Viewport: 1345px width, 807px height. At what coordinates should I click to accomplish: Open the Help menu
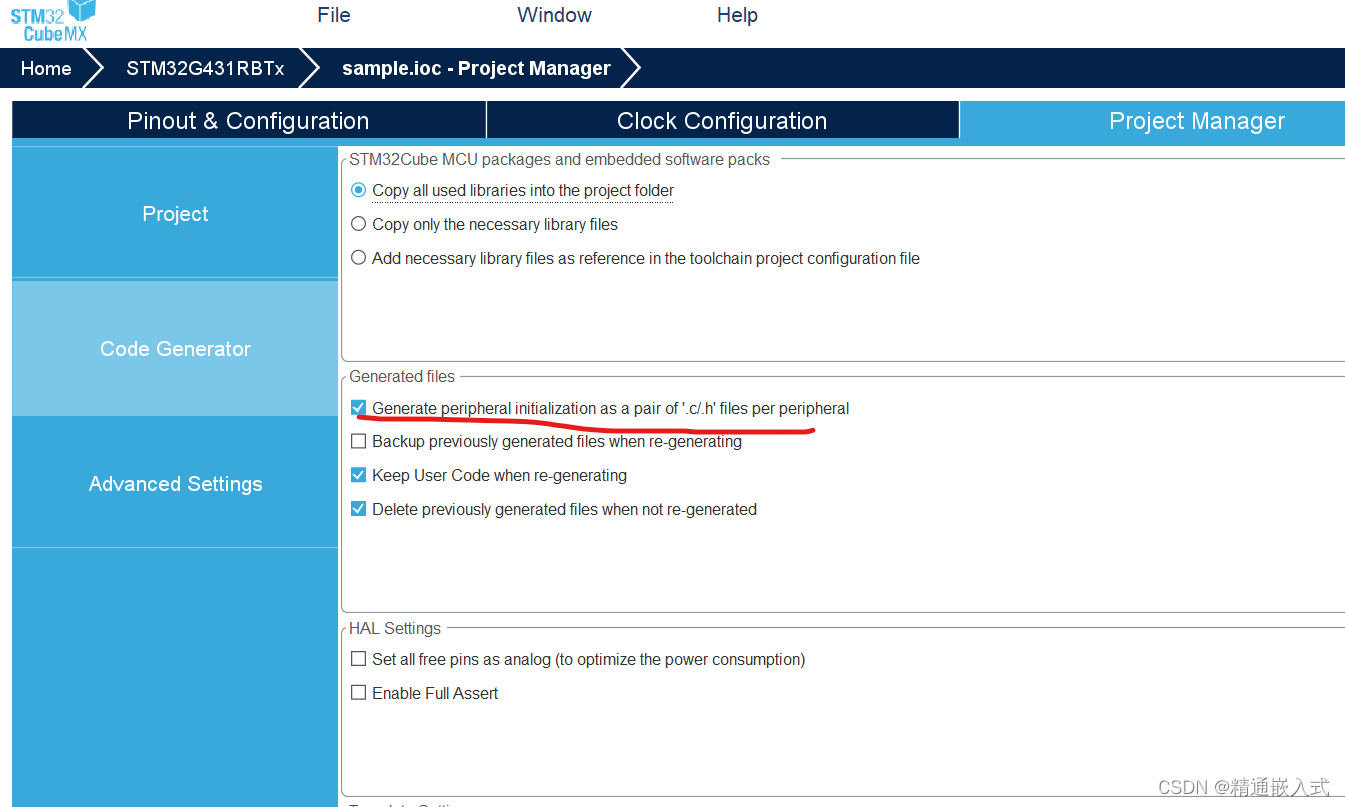(x=738, y=15)
